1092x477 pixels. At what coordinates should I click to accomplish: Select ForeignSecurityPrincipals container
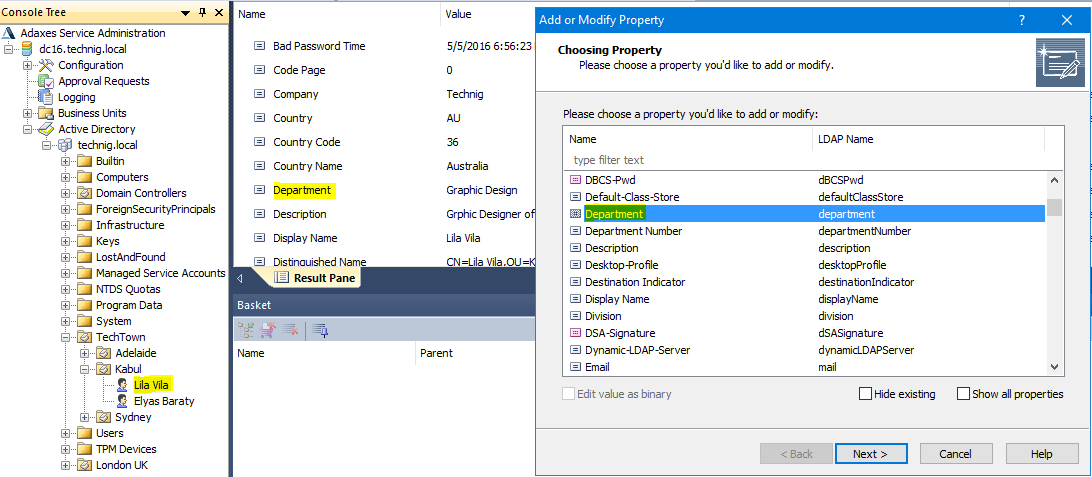(x=156, y=209)
